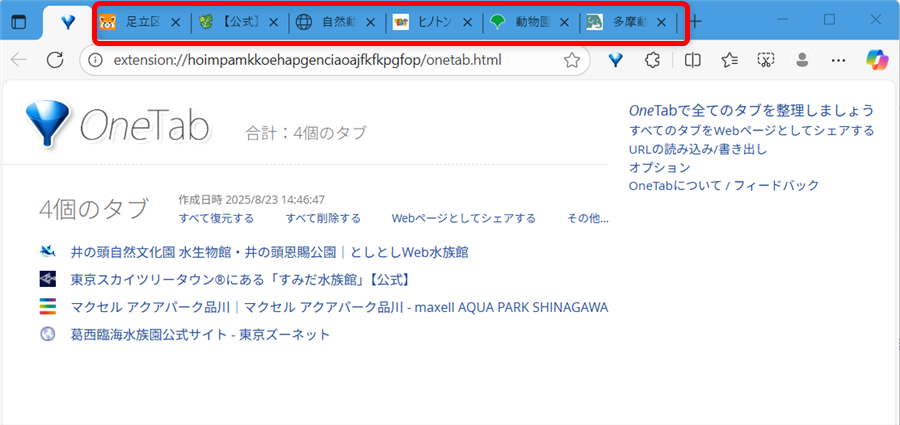Image resolution: width=900 pixels, height=425 pixels.
Task: Toggle split screen view
Action: 693,60
